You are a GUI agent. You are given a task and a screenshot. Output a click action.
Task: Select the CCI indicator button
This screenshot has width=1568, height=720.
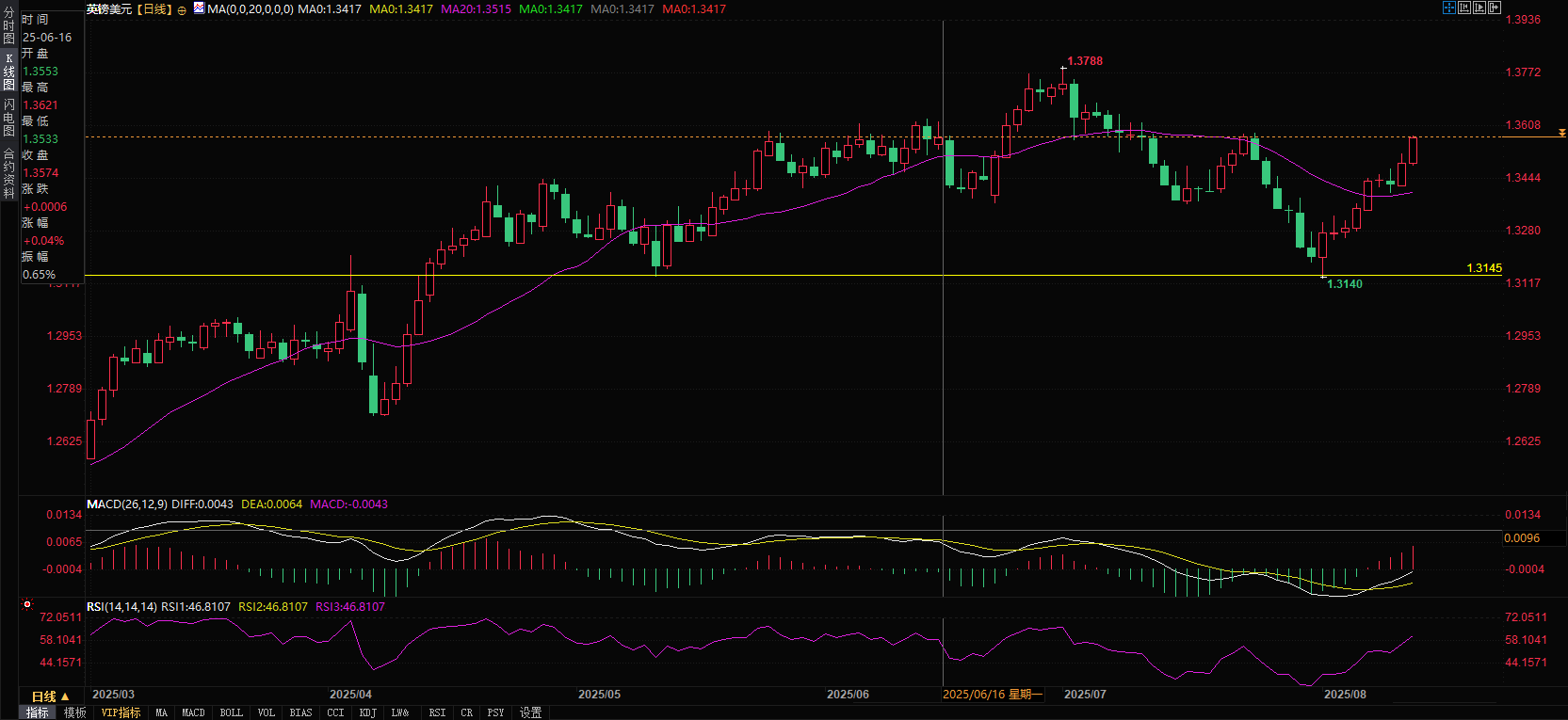335,712
